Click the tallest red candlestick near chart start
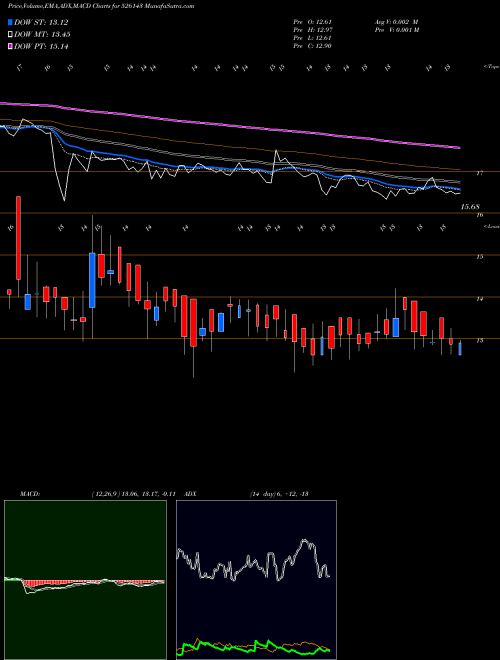 pyautogui.click(x=18, y=238)
